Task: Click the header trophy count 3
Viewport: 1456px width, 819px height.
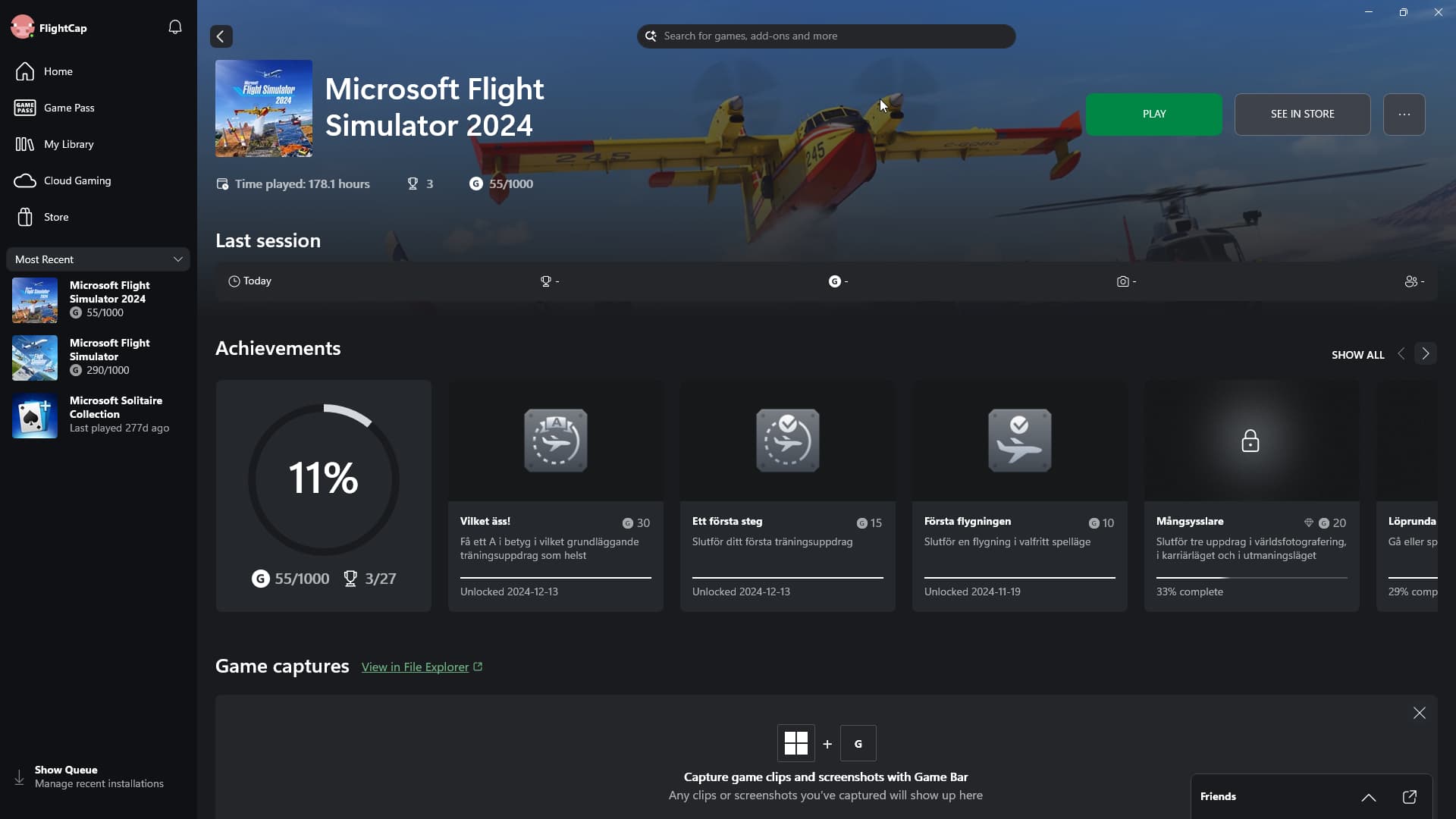Action: click(420, 184)
